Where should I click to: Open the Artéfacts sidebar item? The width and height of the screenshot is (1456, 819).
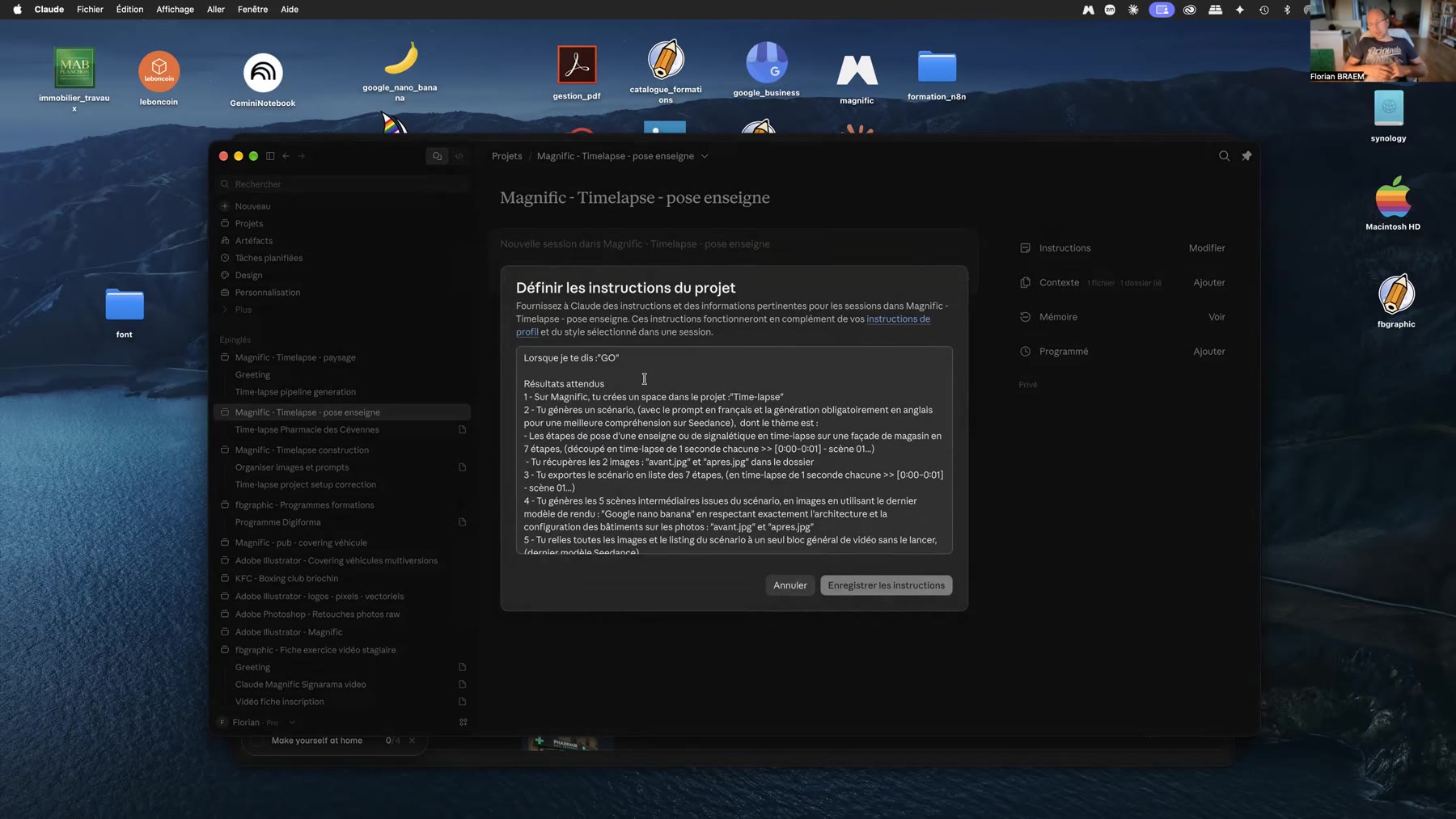(x=253, y=241)
